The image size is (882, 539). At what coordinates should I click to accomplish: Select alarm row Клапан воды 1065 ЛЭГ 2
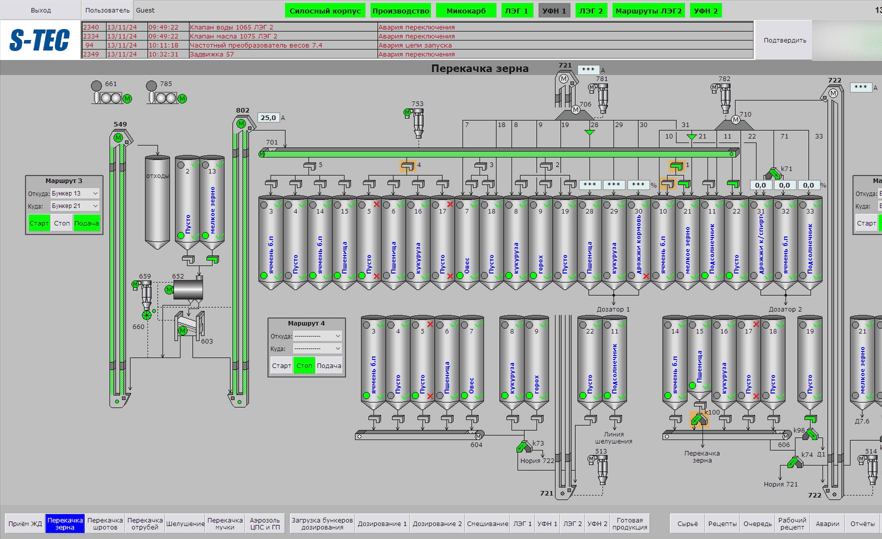[x=417, y=27]
